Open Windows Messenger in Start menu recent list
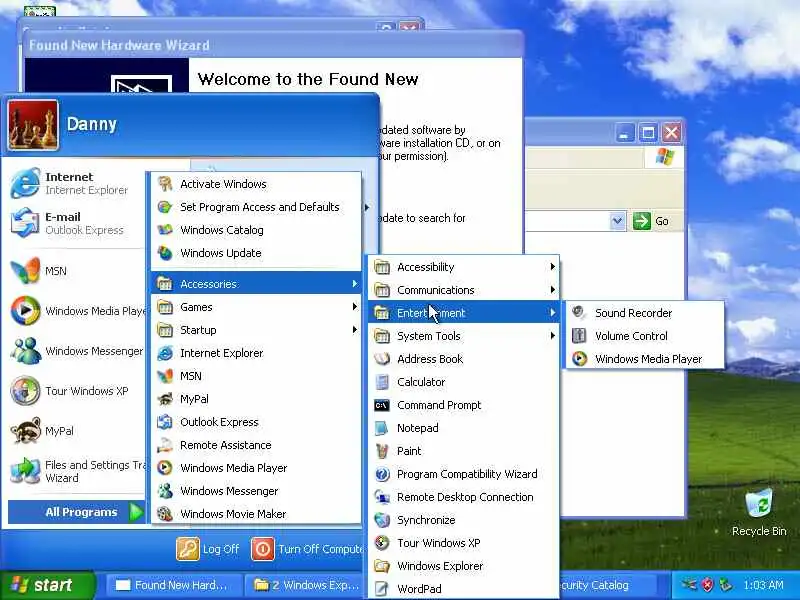Image resolution: width=800 pixels, height=600 pixels. pyautogui.click(x=77, y=351)
